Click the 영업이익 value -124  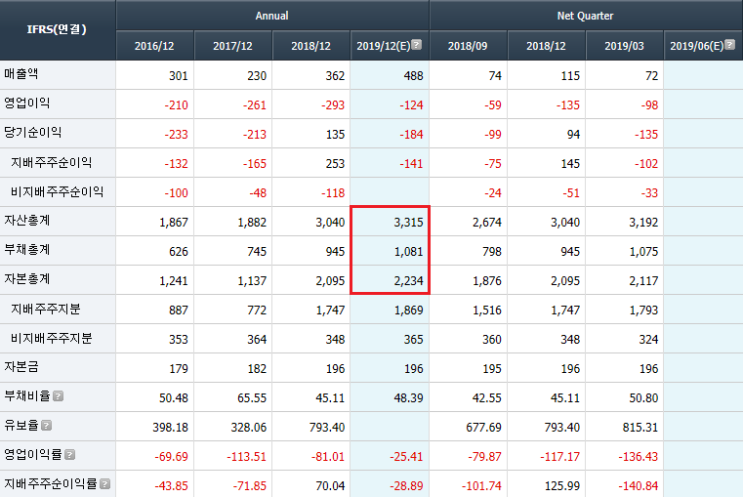[x=411, y=105]
